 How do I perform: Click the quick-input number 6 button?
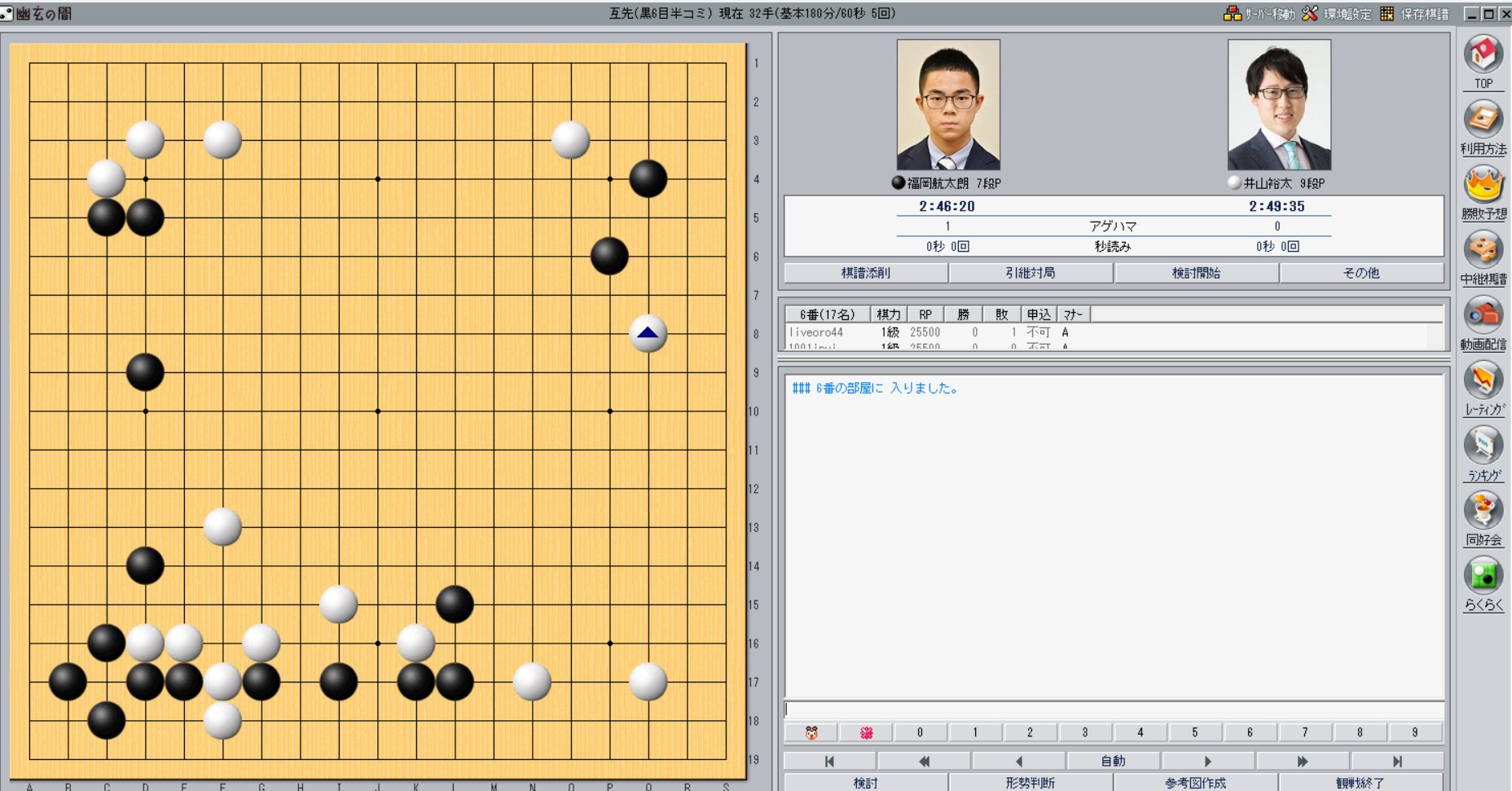(1250, 732)
